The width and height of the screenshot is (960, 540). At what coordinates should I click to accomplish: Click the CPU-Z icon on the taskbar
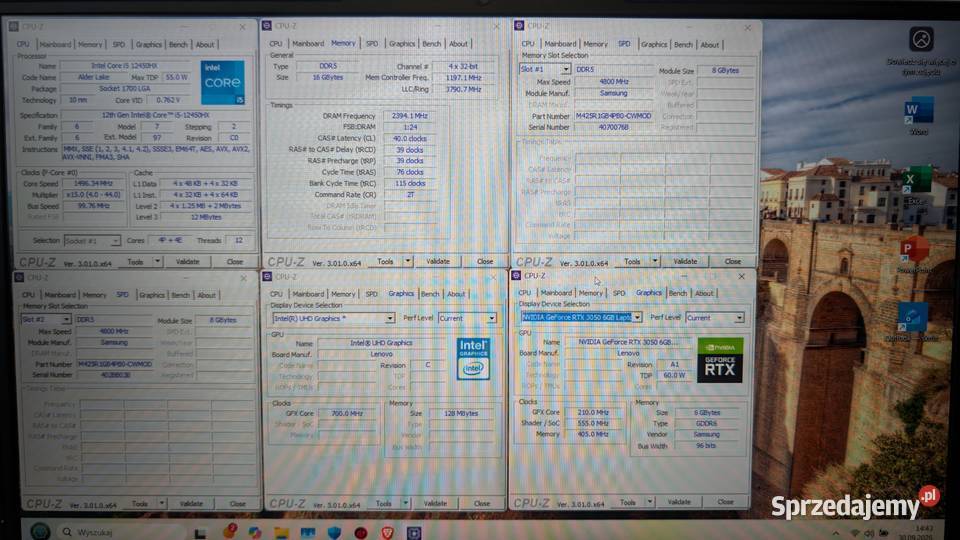[x=414, y=532]
